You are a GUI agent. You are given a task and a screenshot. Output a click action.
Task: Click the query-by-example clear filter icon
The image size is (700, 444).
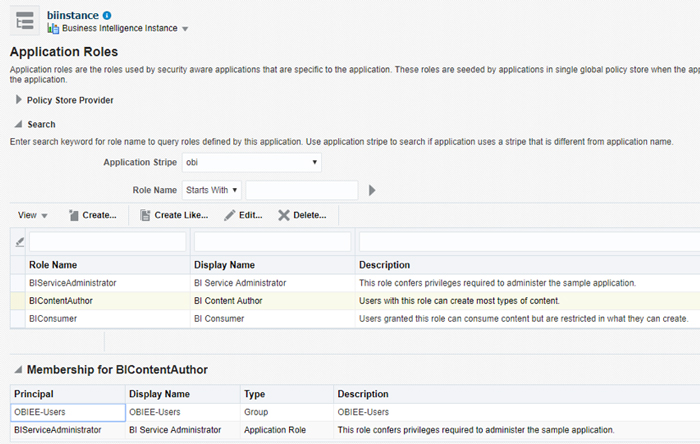[19, 242]
